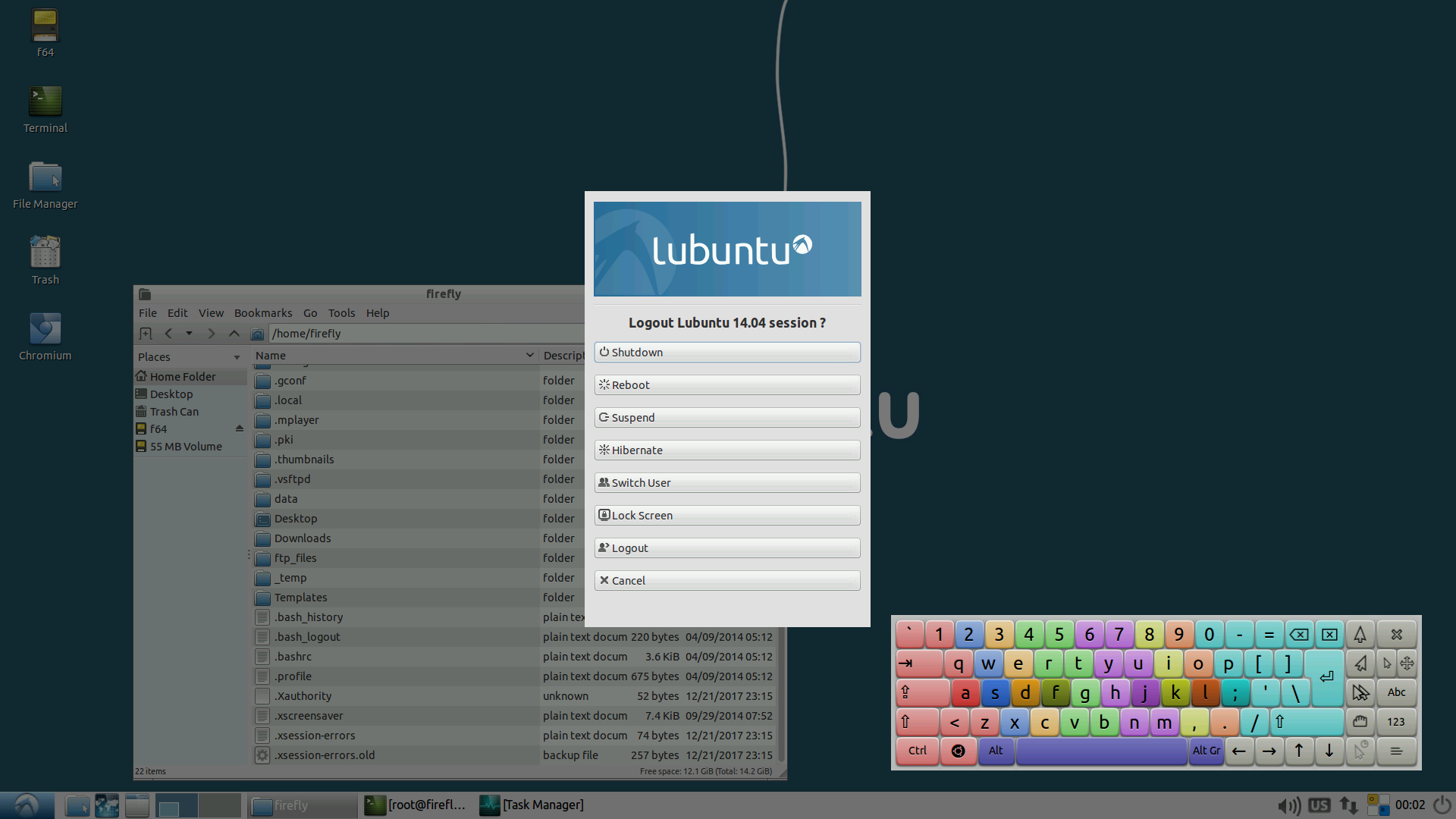The width and height of the screenshot is (1456, 819).
Task: Click show desktop icon in taskbar
Action: [137, 805]
